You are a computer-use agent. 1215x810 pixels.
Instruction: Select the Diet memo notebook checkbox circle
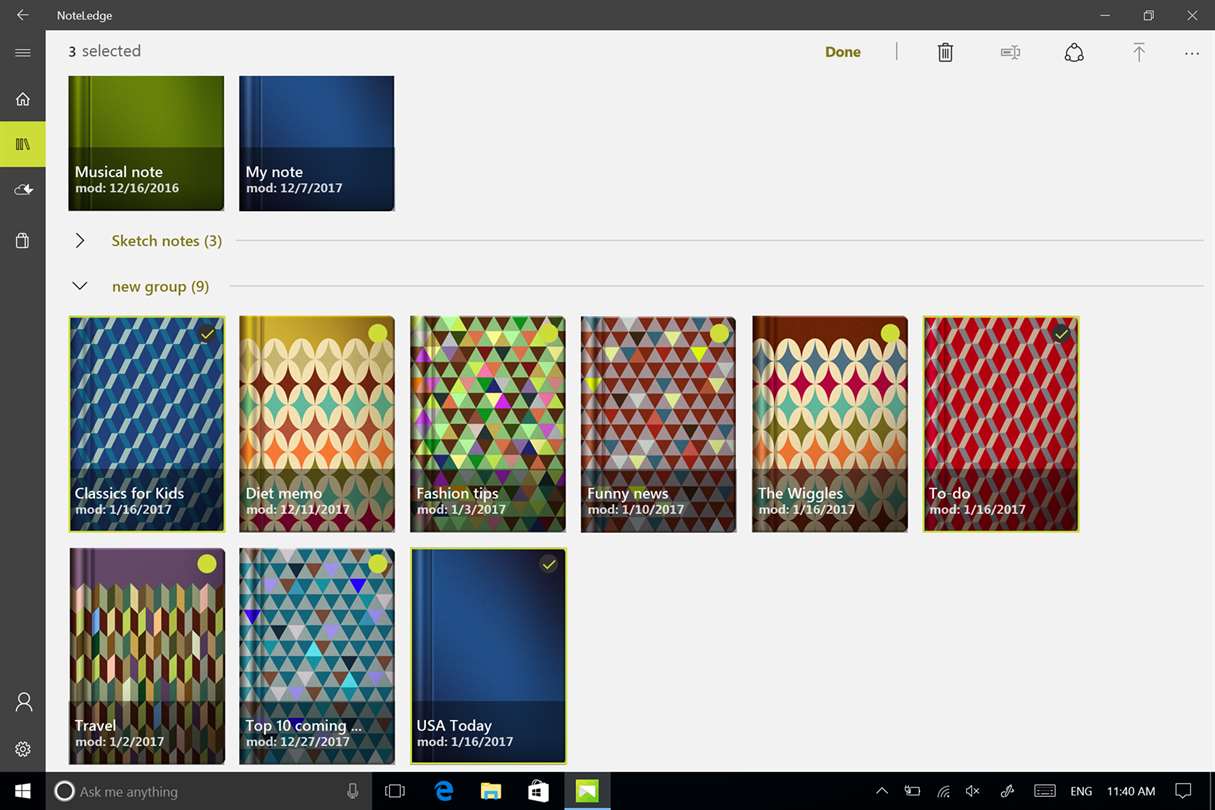click(377, 333)
